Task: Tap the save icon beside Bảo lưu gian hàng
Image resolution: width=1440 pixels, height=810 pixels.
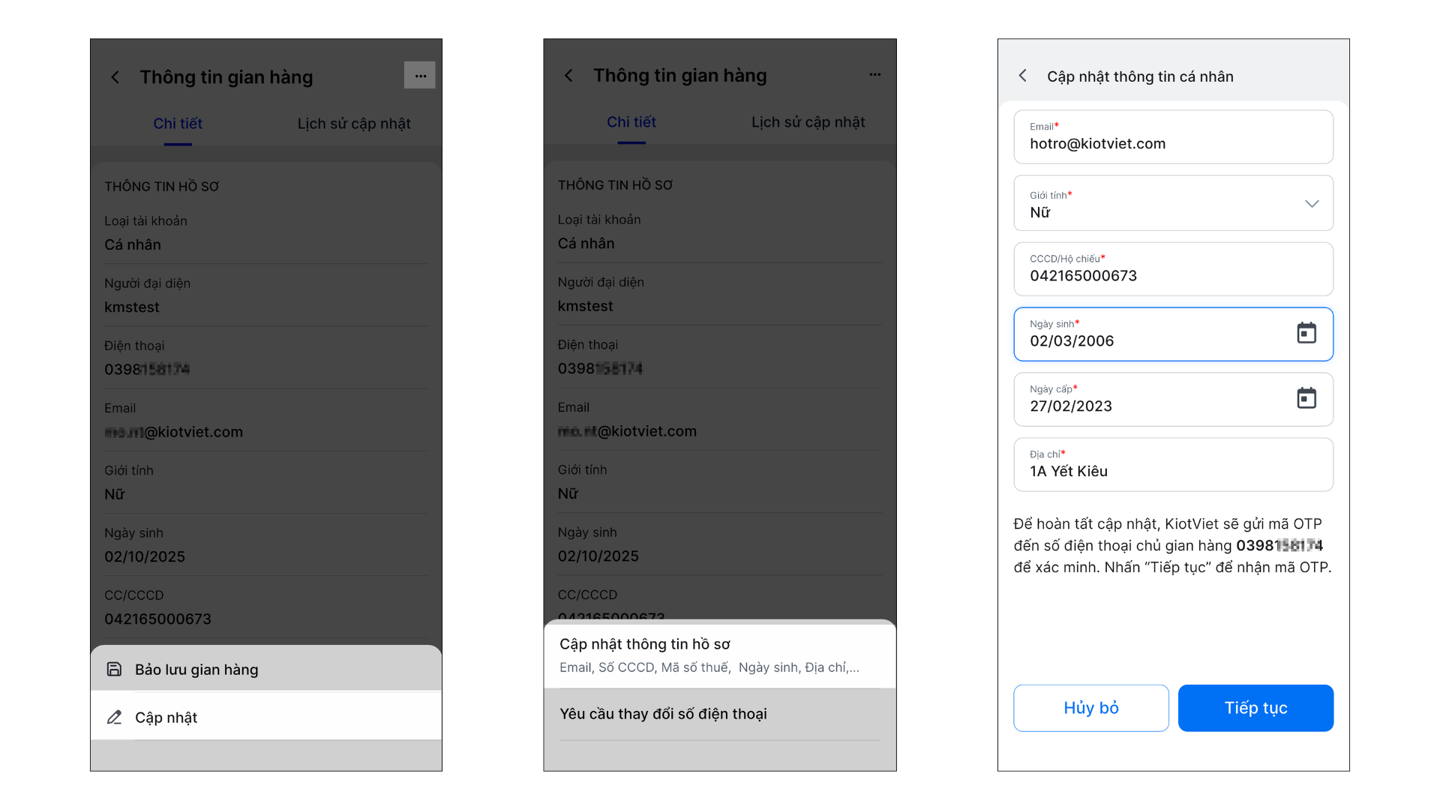Action: (x=114, y=669)
